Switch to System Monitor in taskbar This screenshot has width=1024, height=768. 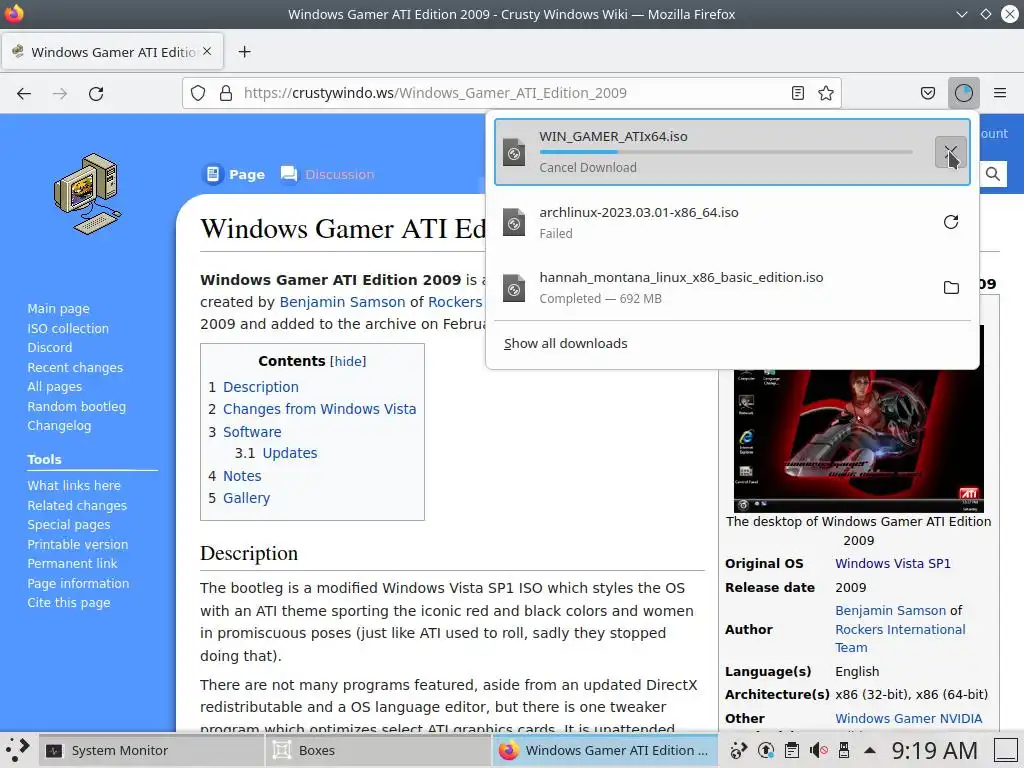[x=150, y=750]
